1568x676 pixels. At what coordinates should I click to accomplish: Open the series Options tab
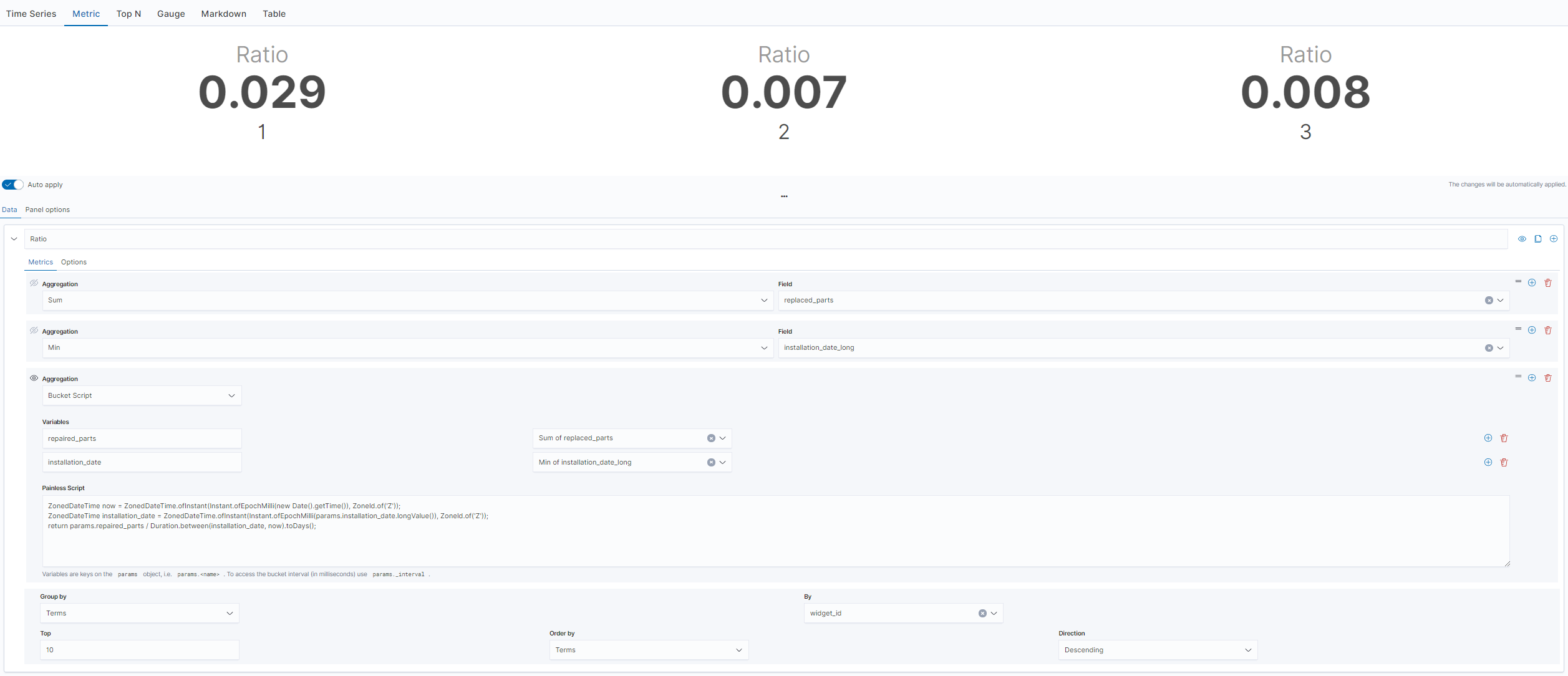coord(74,262)
